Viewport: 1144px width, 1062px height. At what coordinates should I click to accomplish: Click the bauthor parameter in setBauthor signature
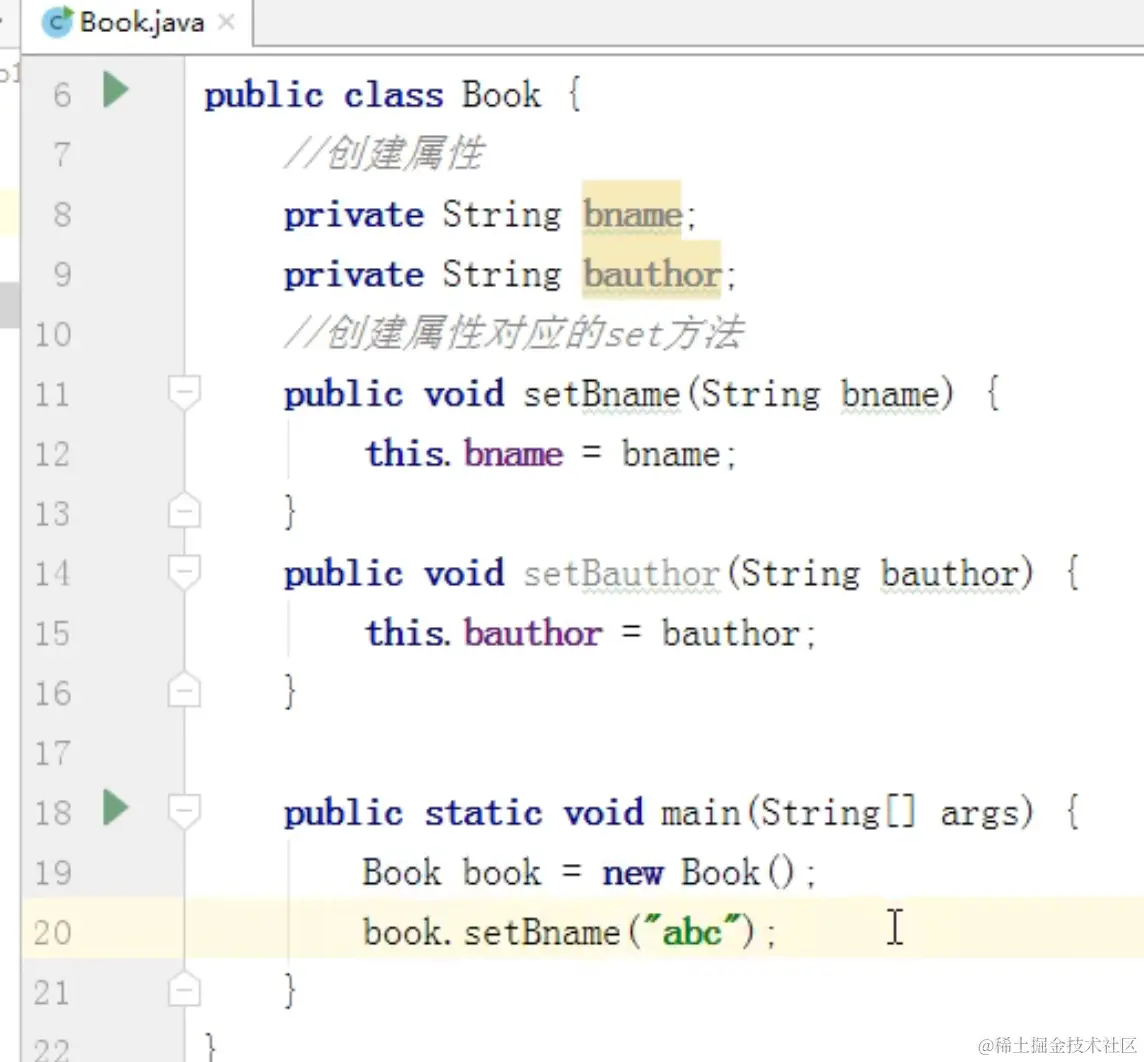(950, 574)
